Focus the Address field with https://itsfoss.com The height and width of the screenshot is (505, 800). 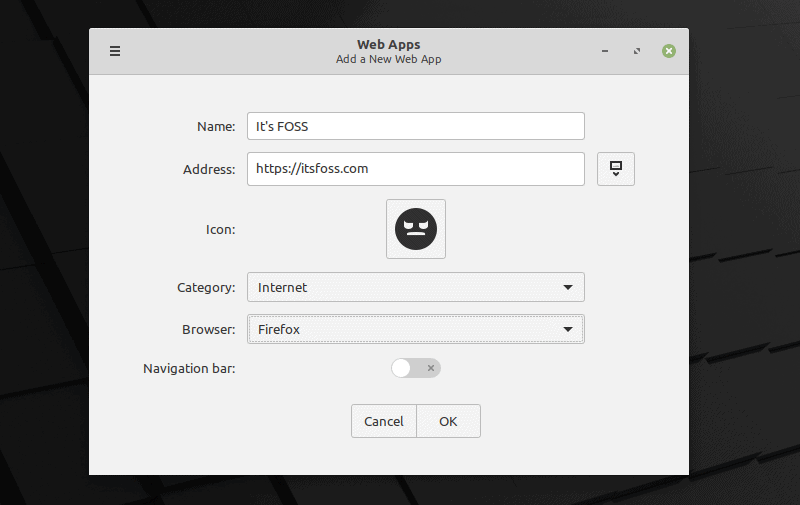pos(416,169)
